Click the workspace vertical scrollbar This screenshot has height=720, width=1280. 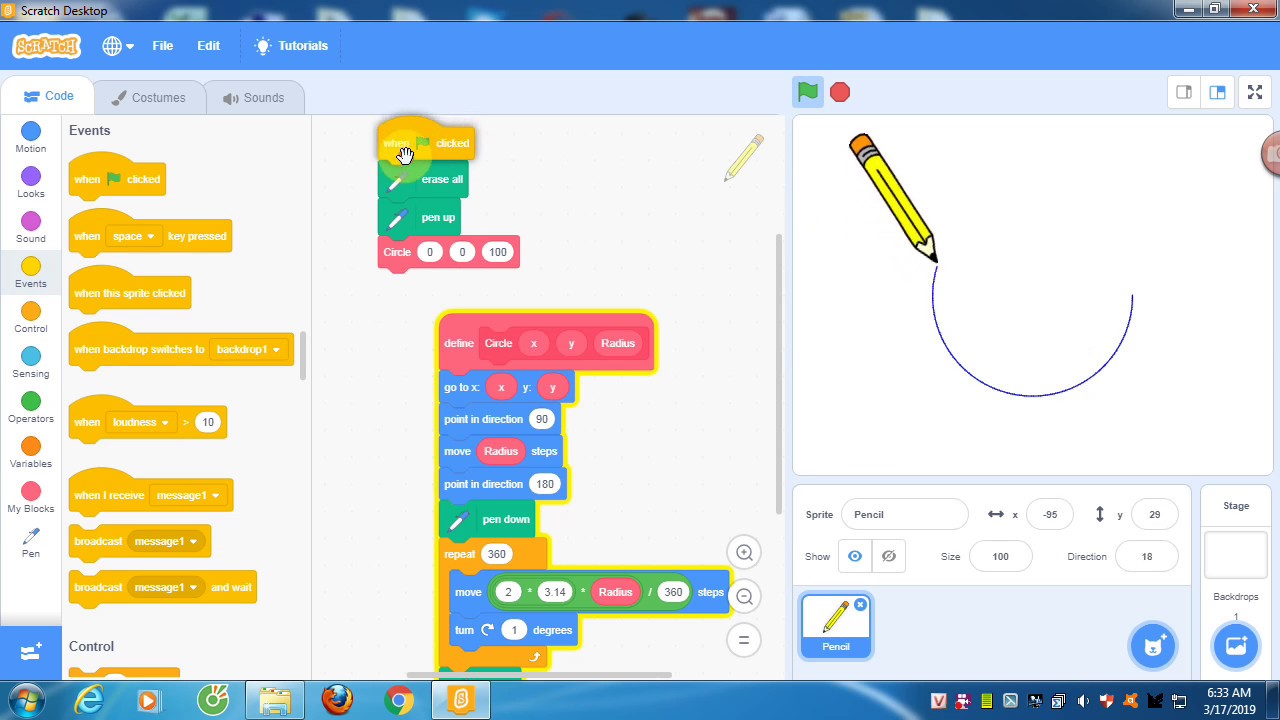click(x=779, y=375)
